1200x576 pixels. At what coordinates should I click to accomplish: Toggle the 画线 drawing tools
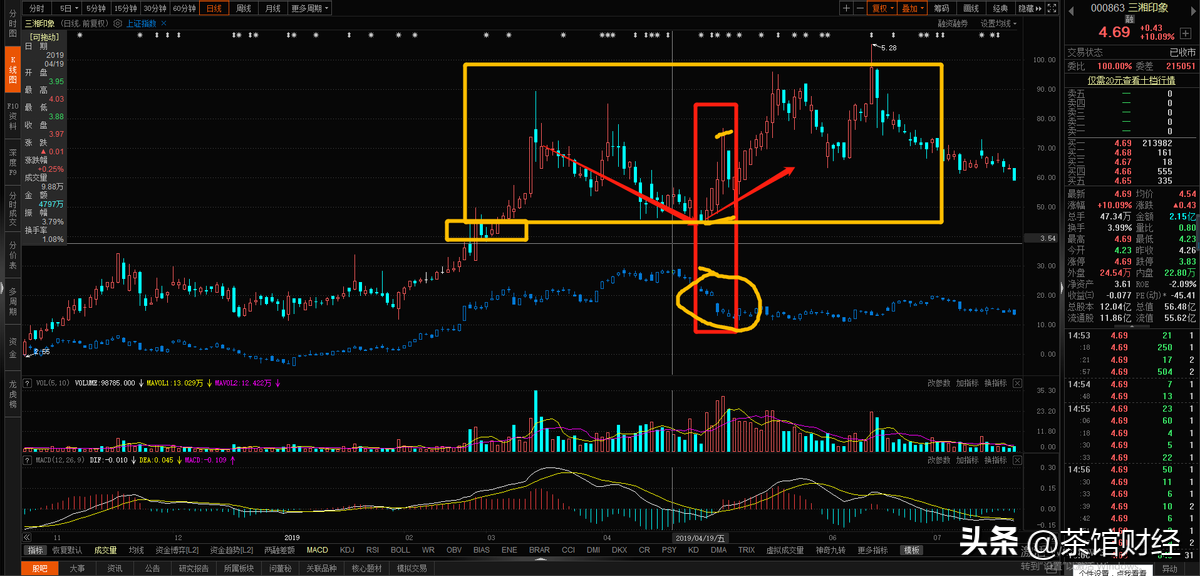(970, 8)
